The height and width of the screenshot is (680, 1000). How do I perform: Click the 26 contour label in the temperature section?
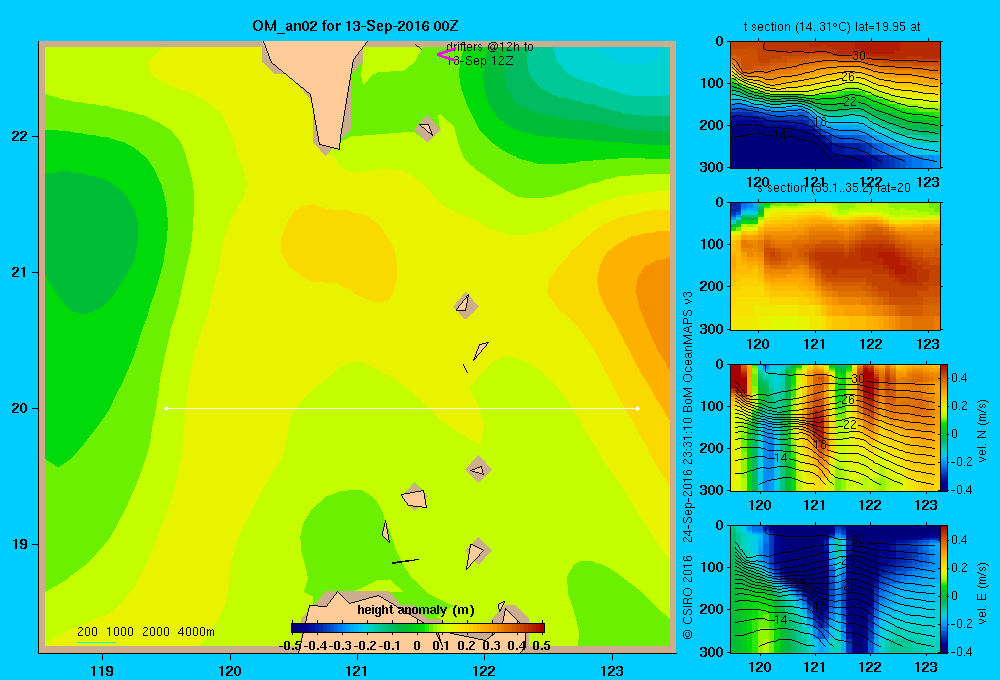tap(848, 77)
